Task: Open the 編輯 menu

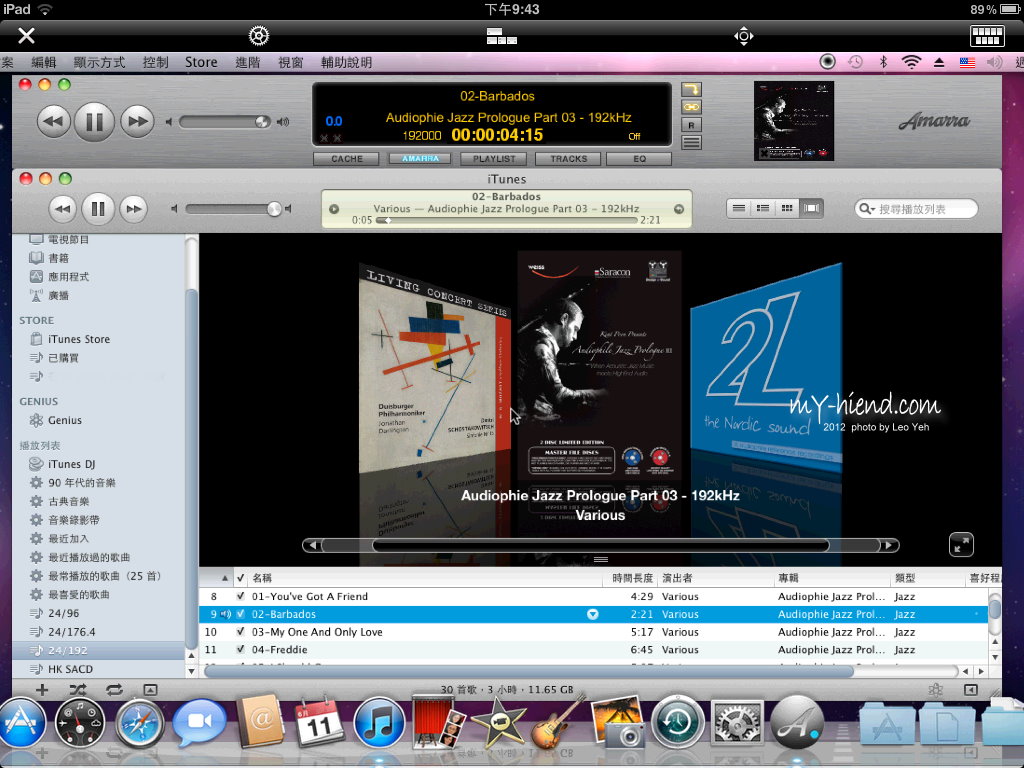Action: tap(44, 62)
